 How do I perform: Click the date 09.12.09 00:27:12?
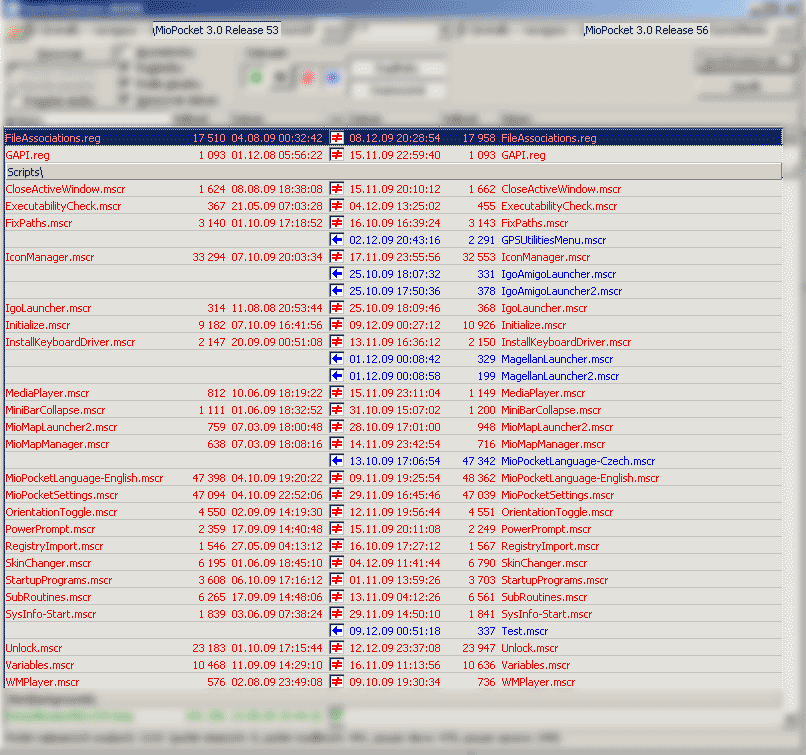click(395, 325)
